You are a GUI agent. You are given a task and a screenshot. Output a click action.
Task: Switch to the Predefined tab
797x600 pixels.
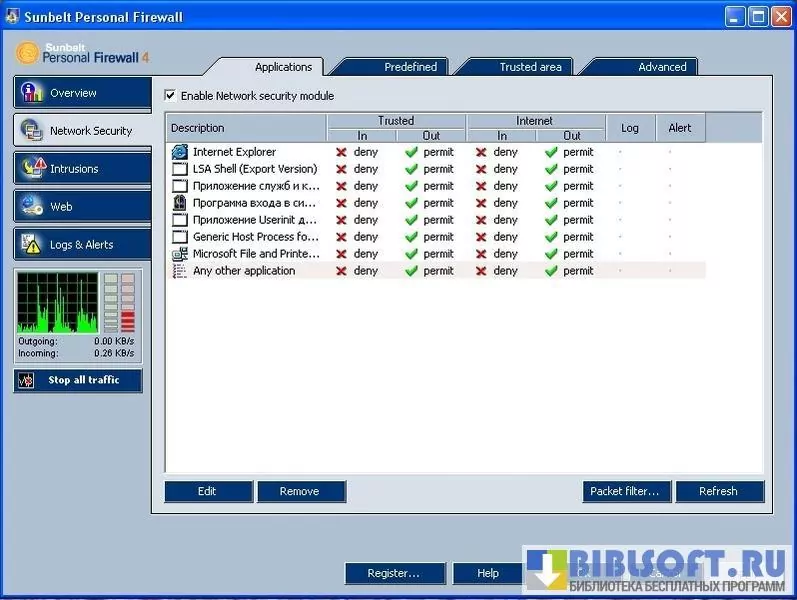(x=410, y=67)
